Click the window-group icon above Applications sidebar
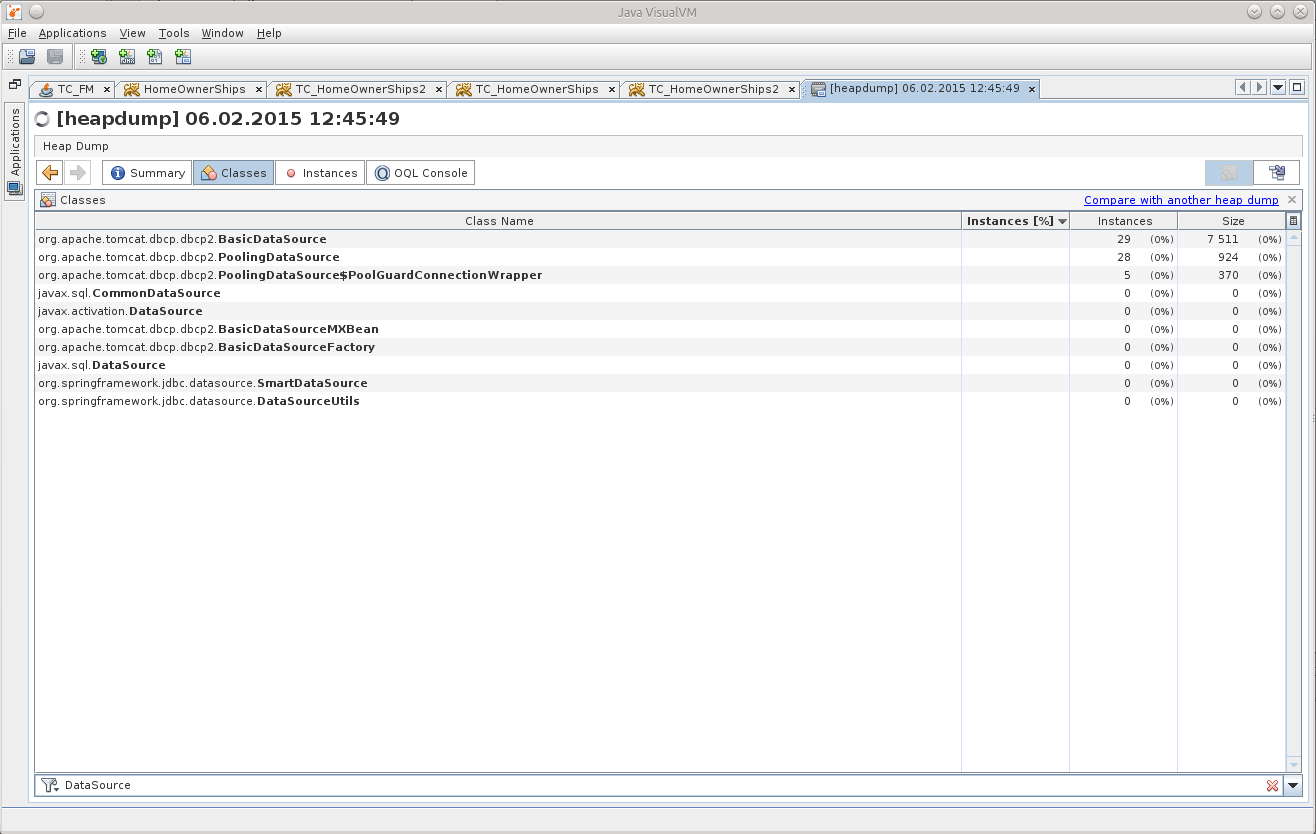 tap(14, 85)
